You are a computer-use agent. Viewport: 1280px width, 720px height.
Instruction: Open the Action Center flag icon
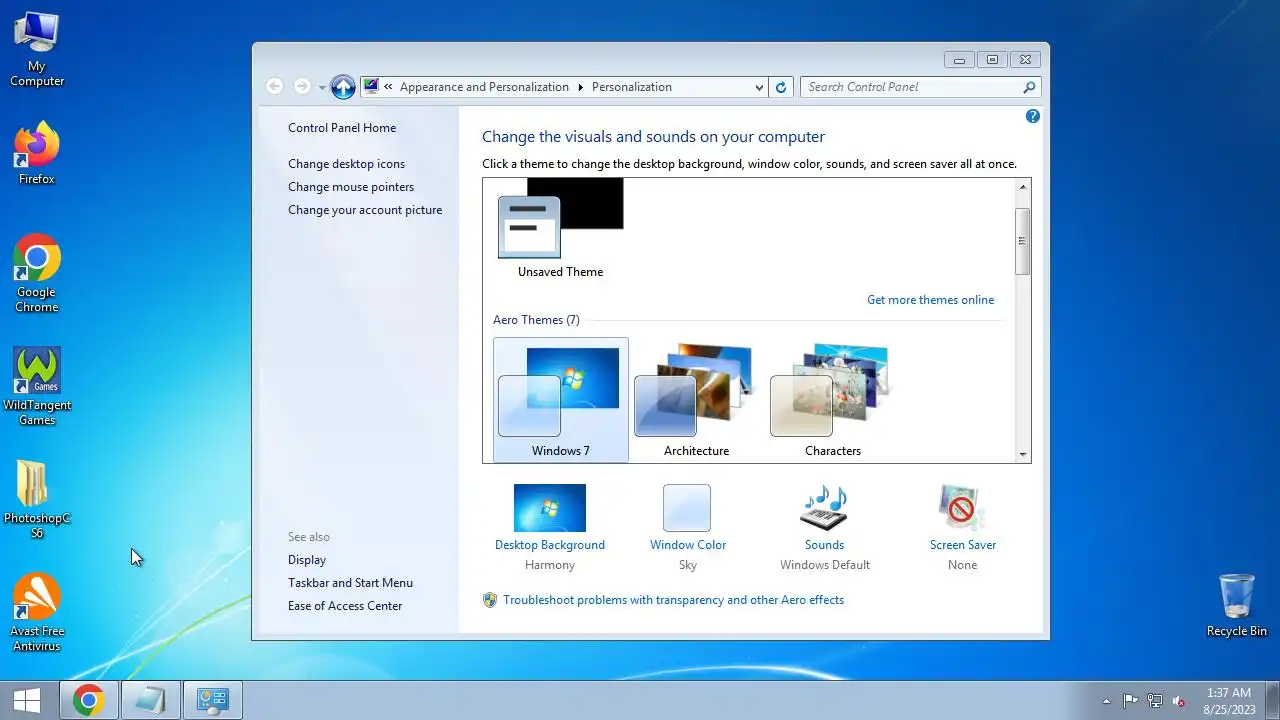[x=1131, y=701]
